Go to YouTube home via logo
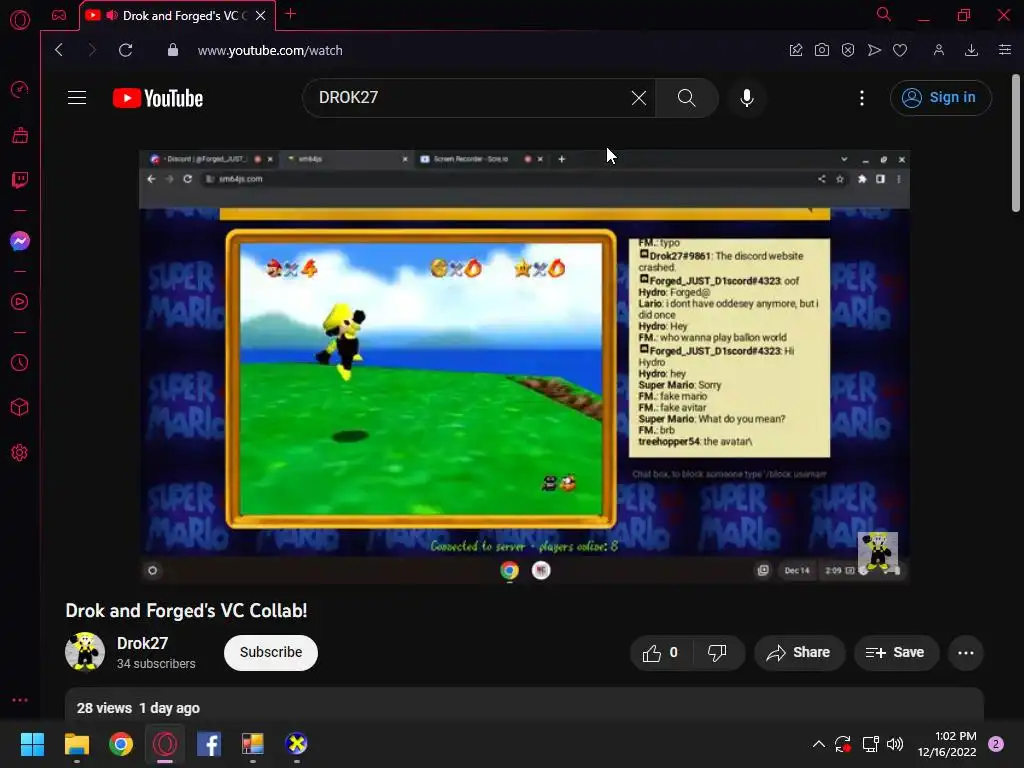This screenshot has width=1024, height=768. [x=158, y=98]
